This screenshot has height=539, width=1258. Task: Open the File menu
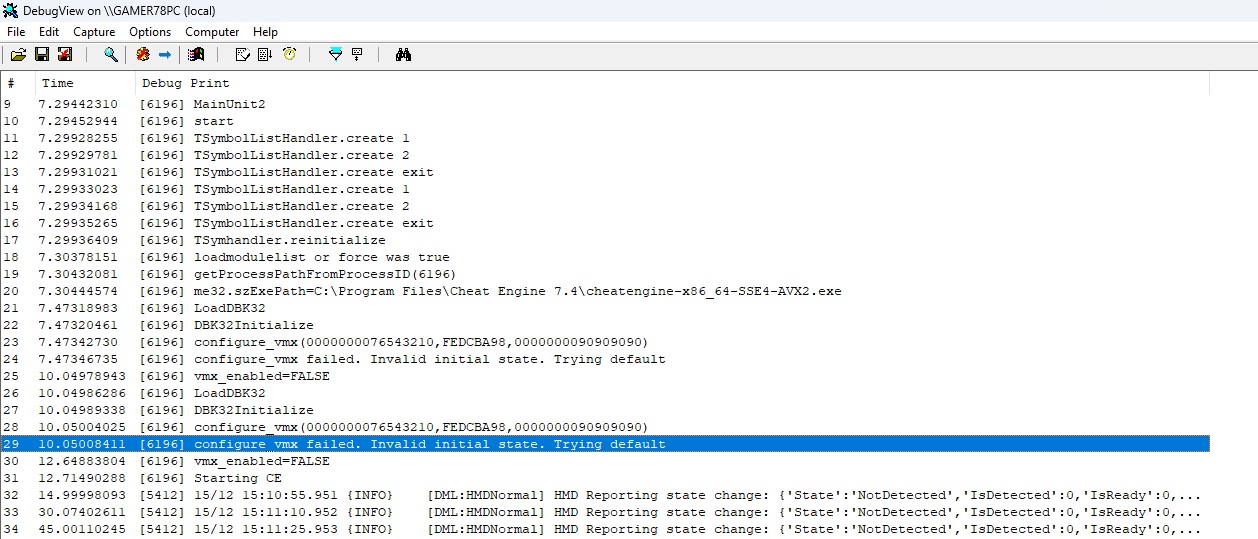coord(16,32)
